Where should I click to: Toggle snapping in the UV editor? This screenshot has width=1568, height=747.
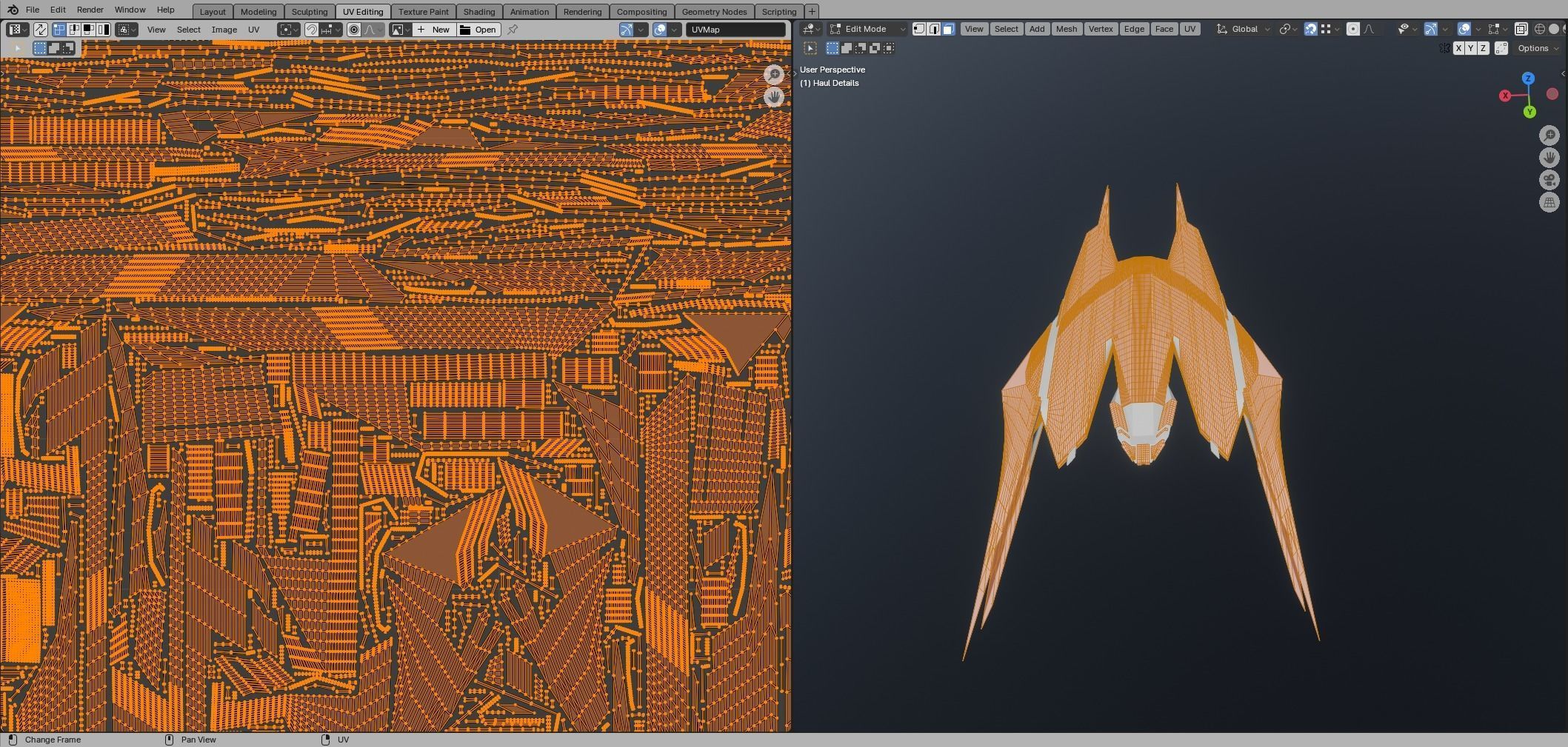pyautogui.click(x=312, y=30)
